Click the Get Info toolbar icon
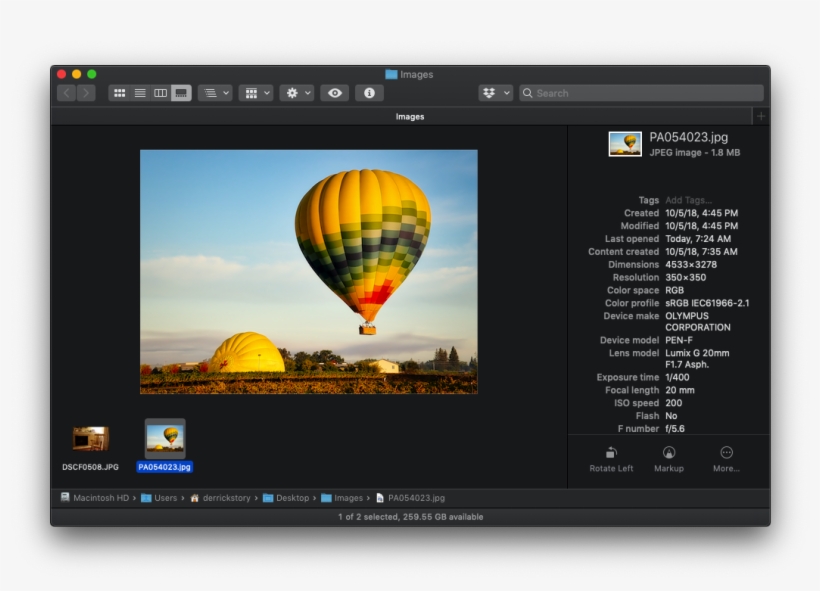This screenshot has height=591, width=820. [369, 93]
